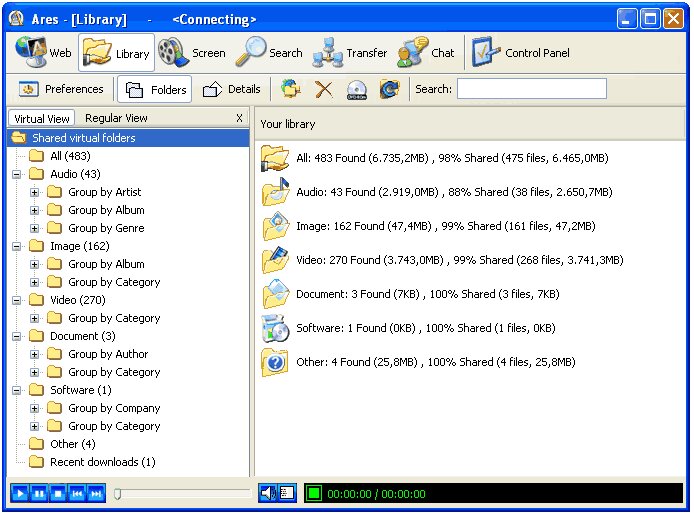The height and width of the screenshot is (516, 694).
Task: Switch to the Virtual View tab
Action: (x=42, y=119)
